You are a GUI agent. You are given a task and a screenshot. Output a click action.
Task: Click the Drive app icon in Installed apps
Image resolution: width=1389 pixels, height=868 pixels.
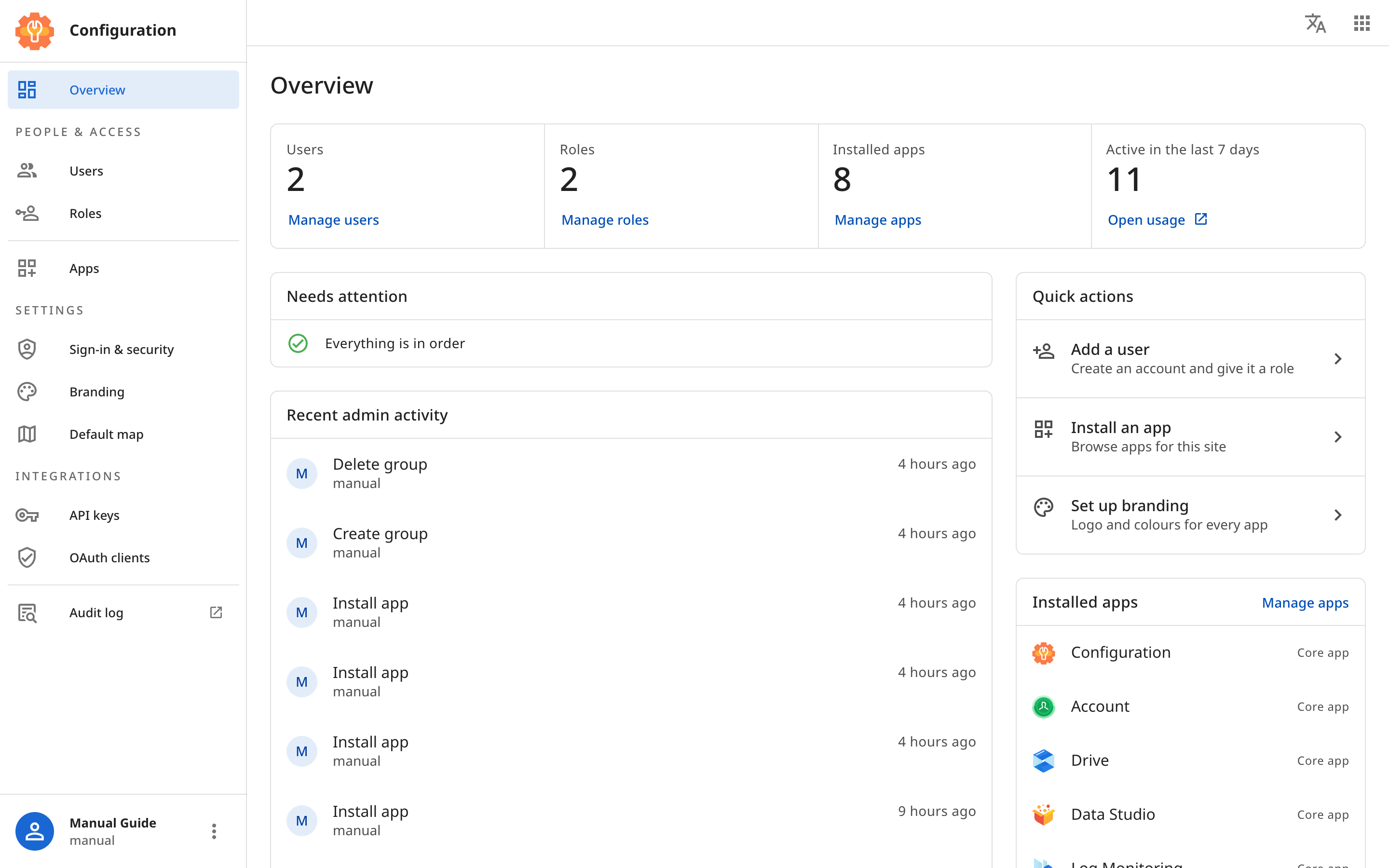(x=1044, y=760)
